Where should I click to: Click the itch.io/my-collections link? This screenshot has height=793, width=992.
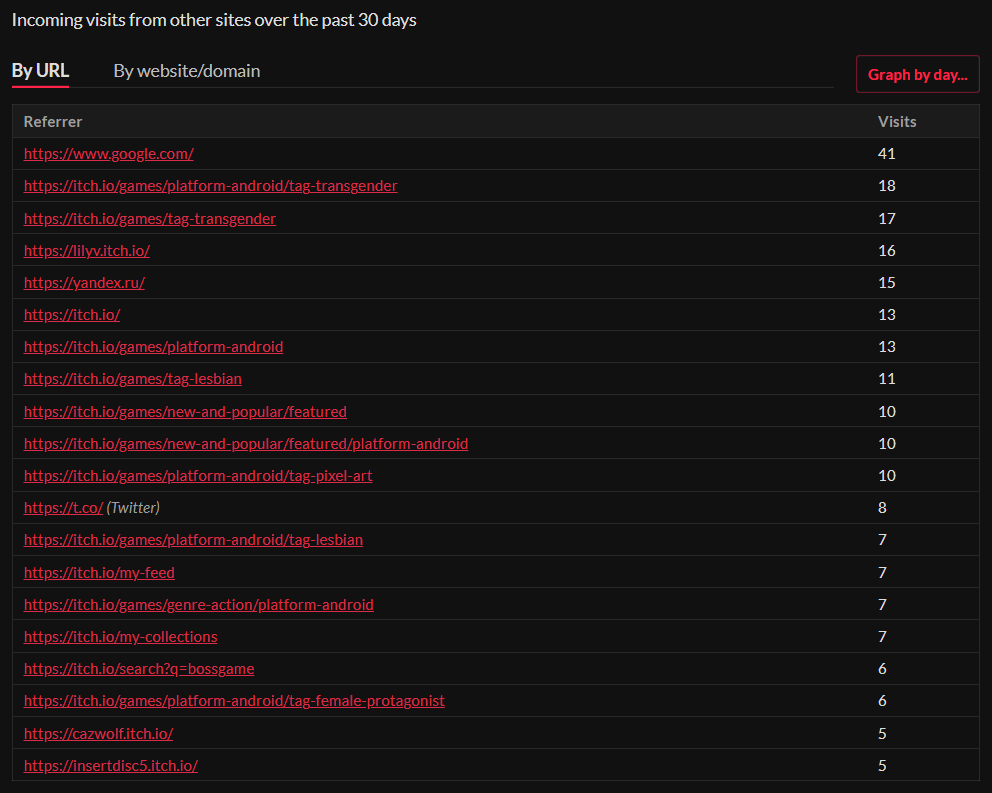[x=120, y=636]
